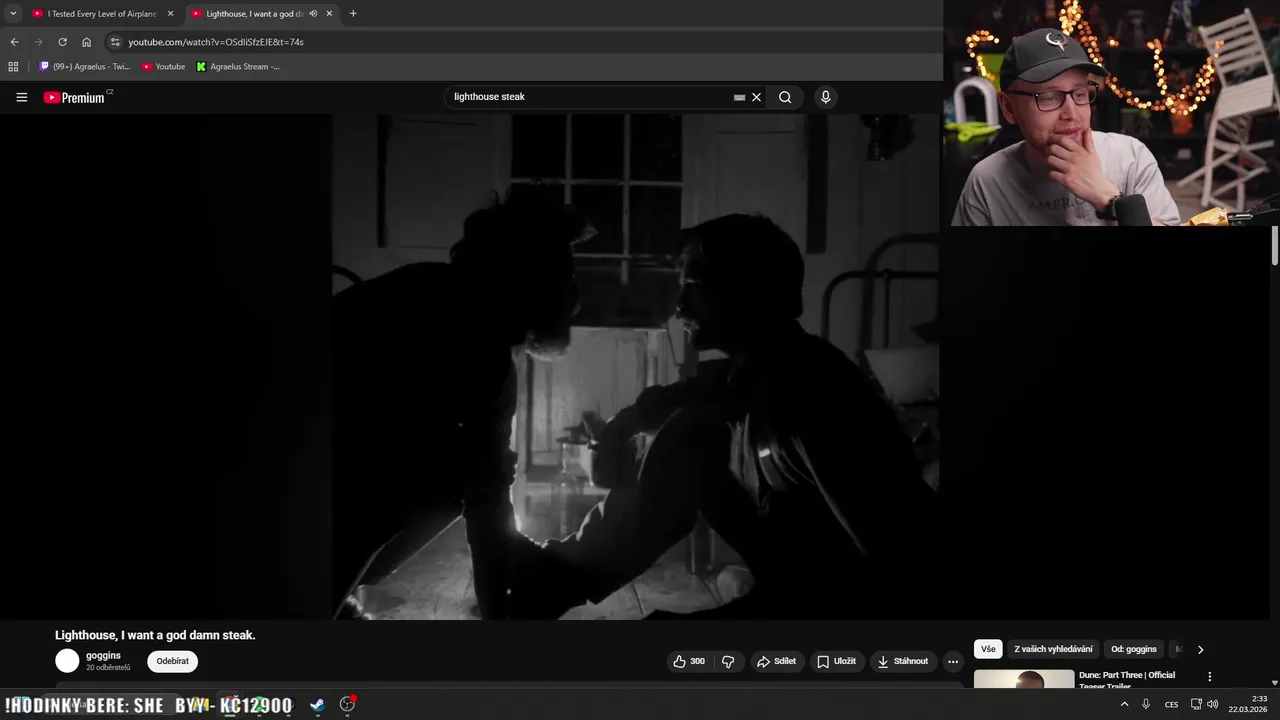Like the video with 300 likes
The width and height of the screenshot is (1280, 720).
(x=689, y=661)
